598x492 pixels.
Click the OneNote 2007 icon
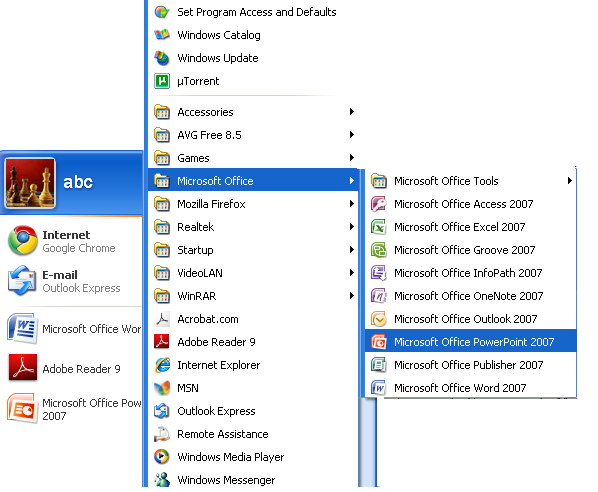click(x=379, y=296)
